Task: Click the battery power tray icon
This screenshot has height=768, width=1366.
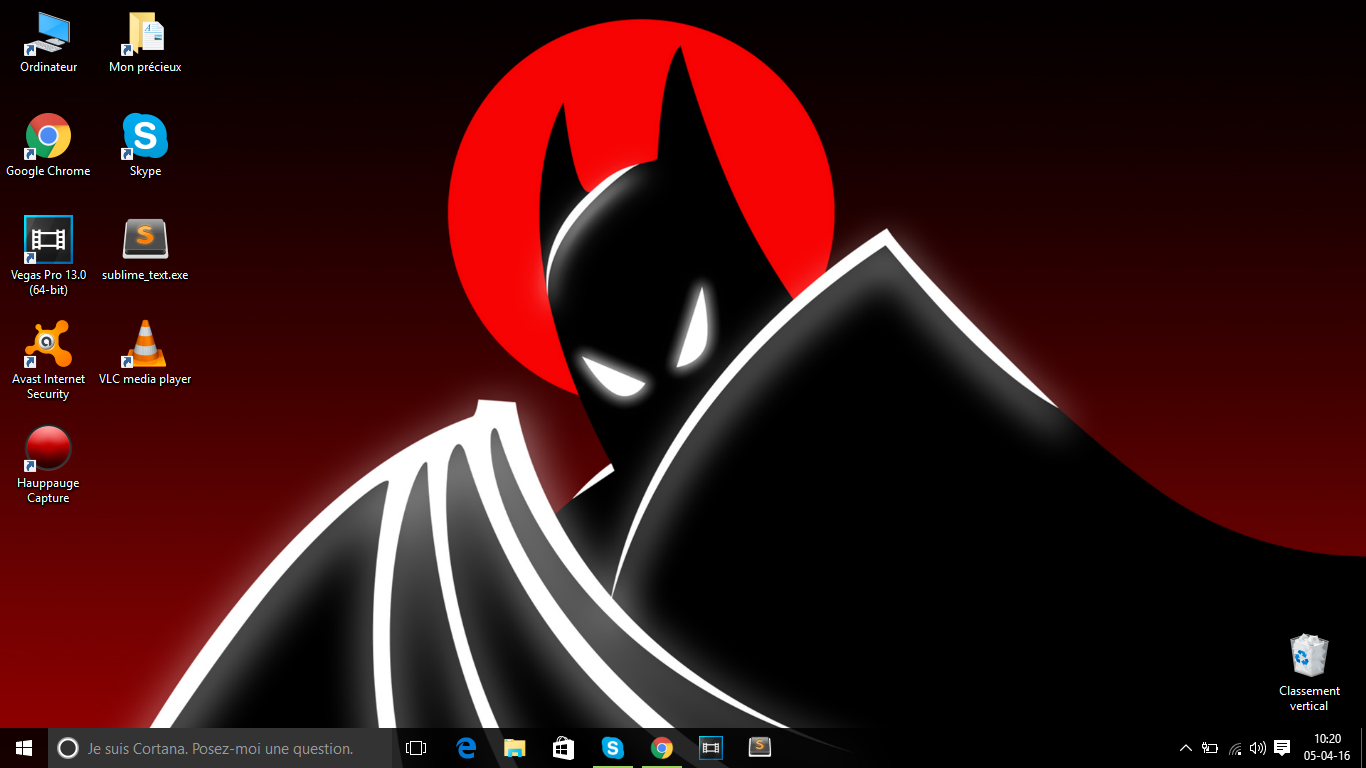Action: point(1210,748)
